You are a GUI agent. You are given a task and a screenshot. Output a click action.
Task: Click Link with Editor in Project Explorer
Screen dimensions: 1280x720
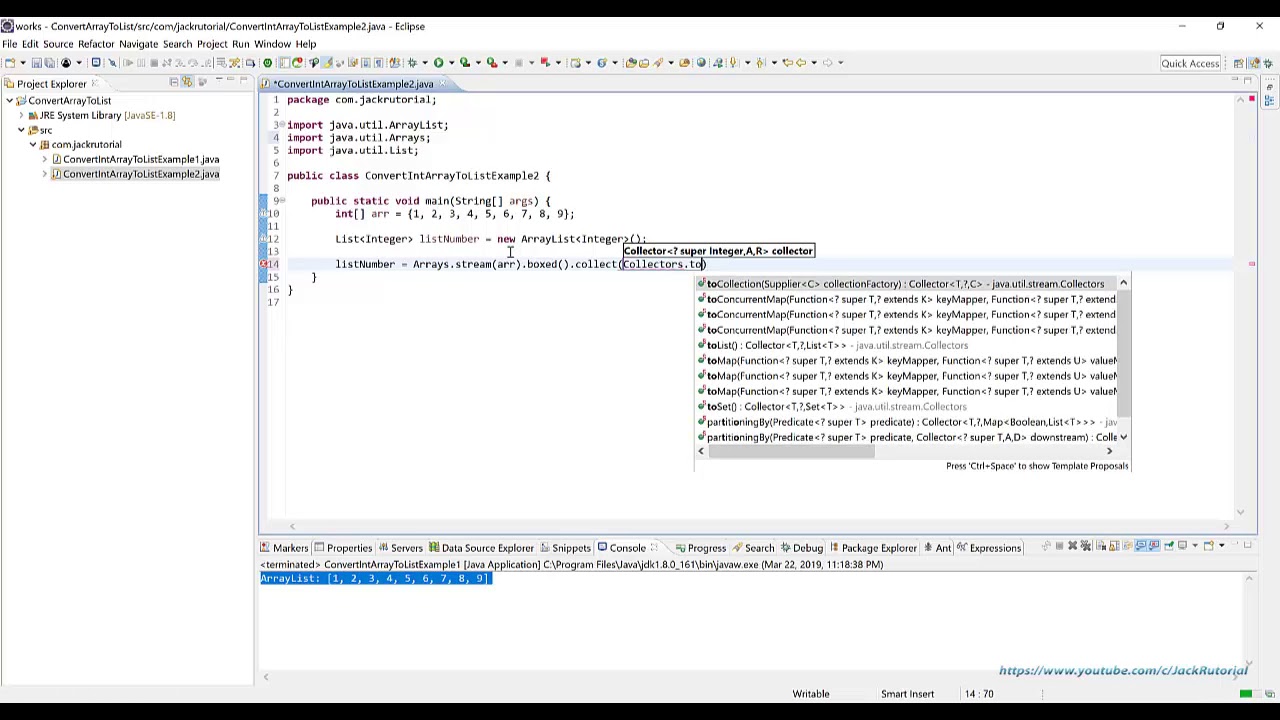(x=187, y=83)
